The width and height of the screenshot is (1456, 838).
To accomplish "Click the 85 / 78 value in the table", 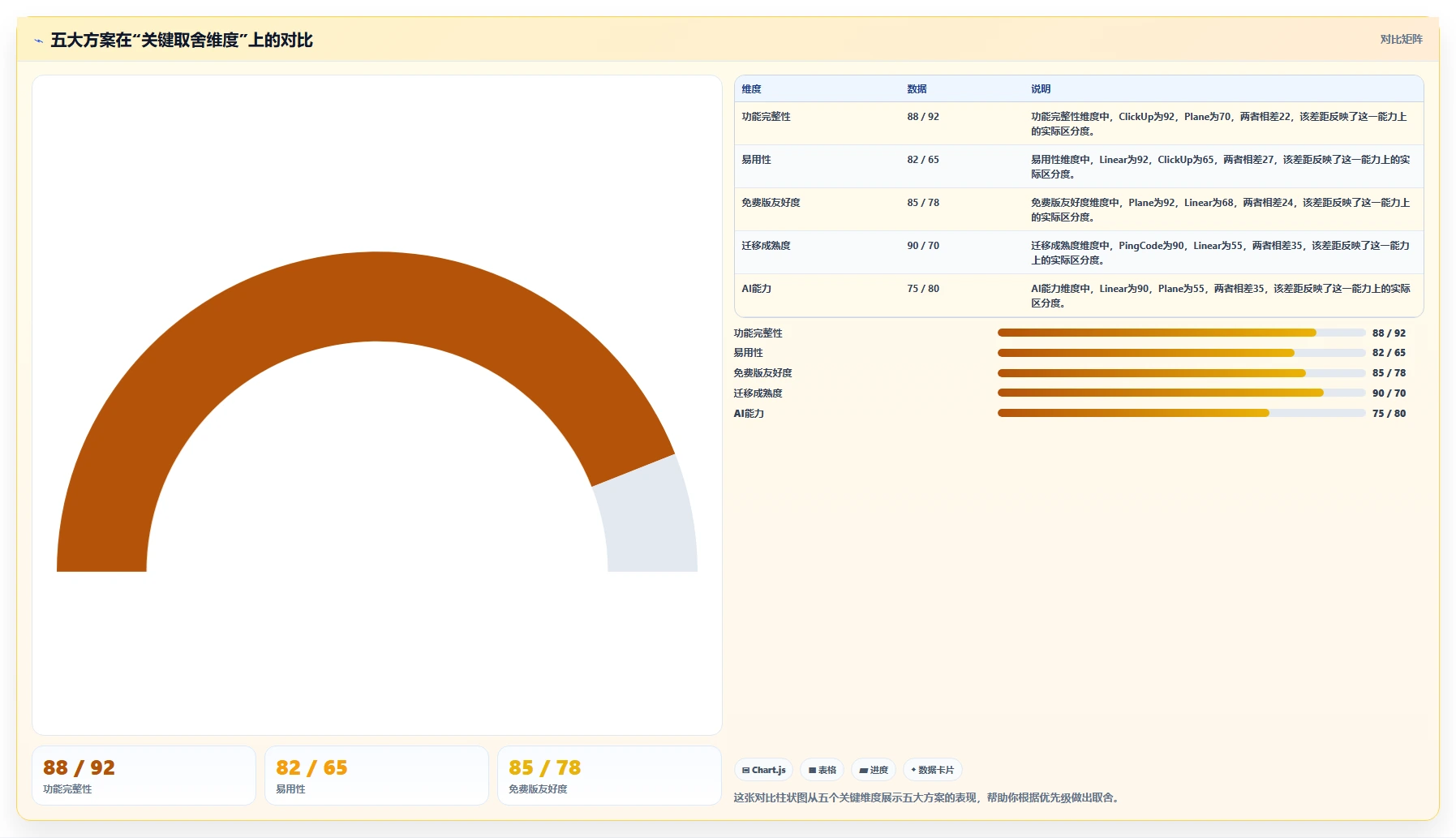I will [923, 203].
